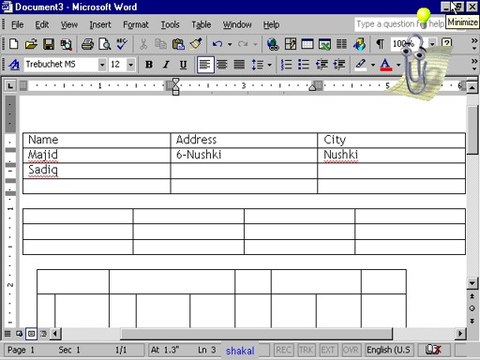
Task: Expand the Undo history dropdown arrow
Action: point(230,44)
